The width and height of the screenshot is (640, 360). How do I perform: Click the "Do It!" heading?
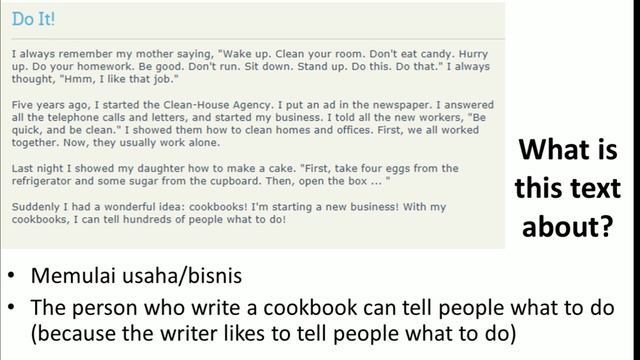coord(33,19)
